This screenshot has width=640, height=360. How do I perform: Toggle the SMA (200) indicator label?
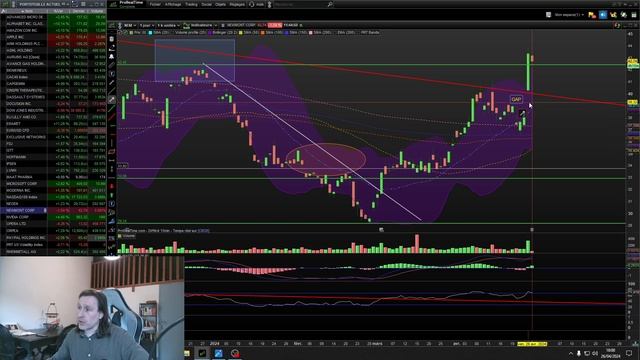(322, 32)
